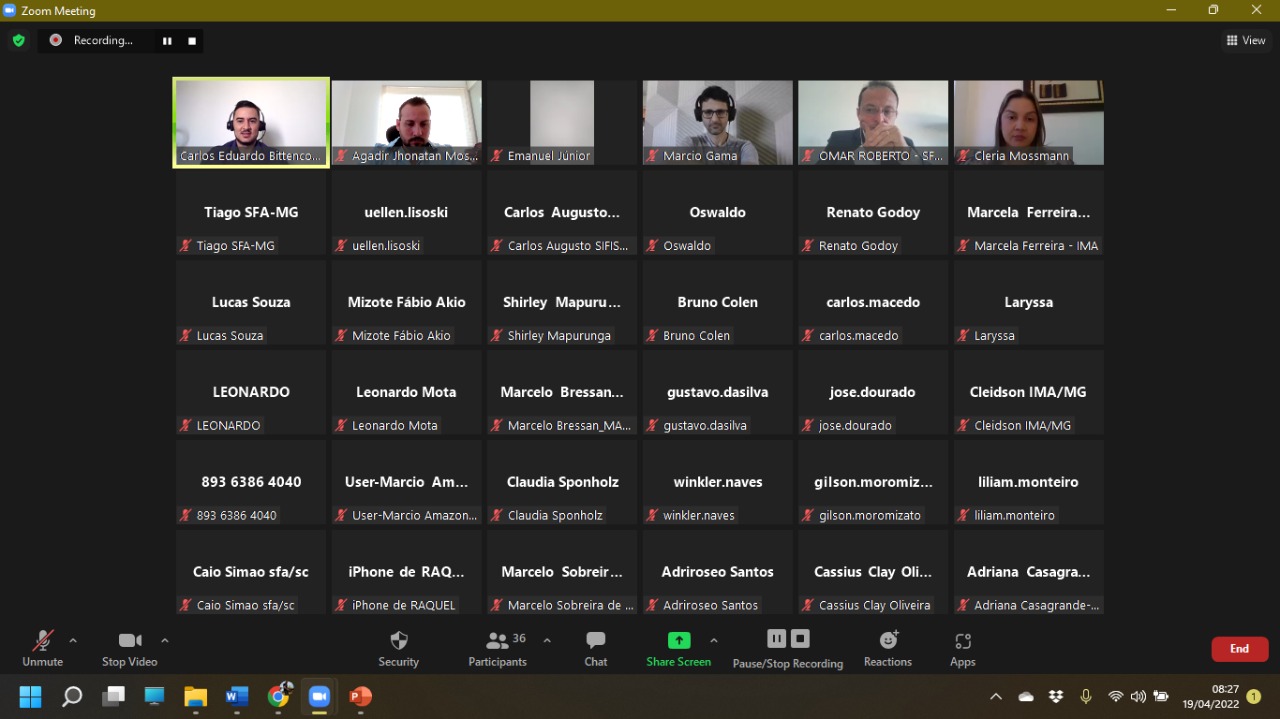Expand share options arrow beside Share Screen

714,640
